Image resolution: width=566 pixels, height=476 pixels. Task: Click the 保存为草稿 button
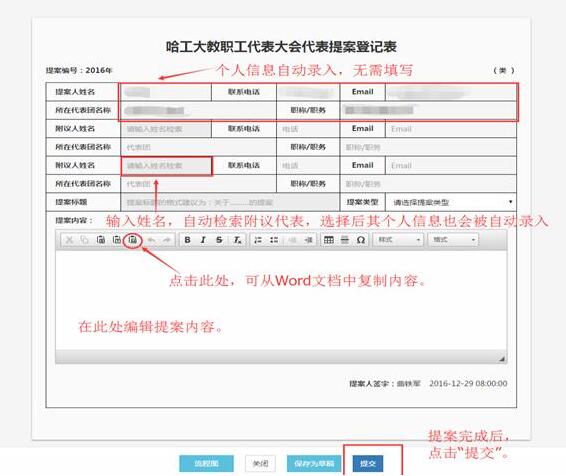314,463
